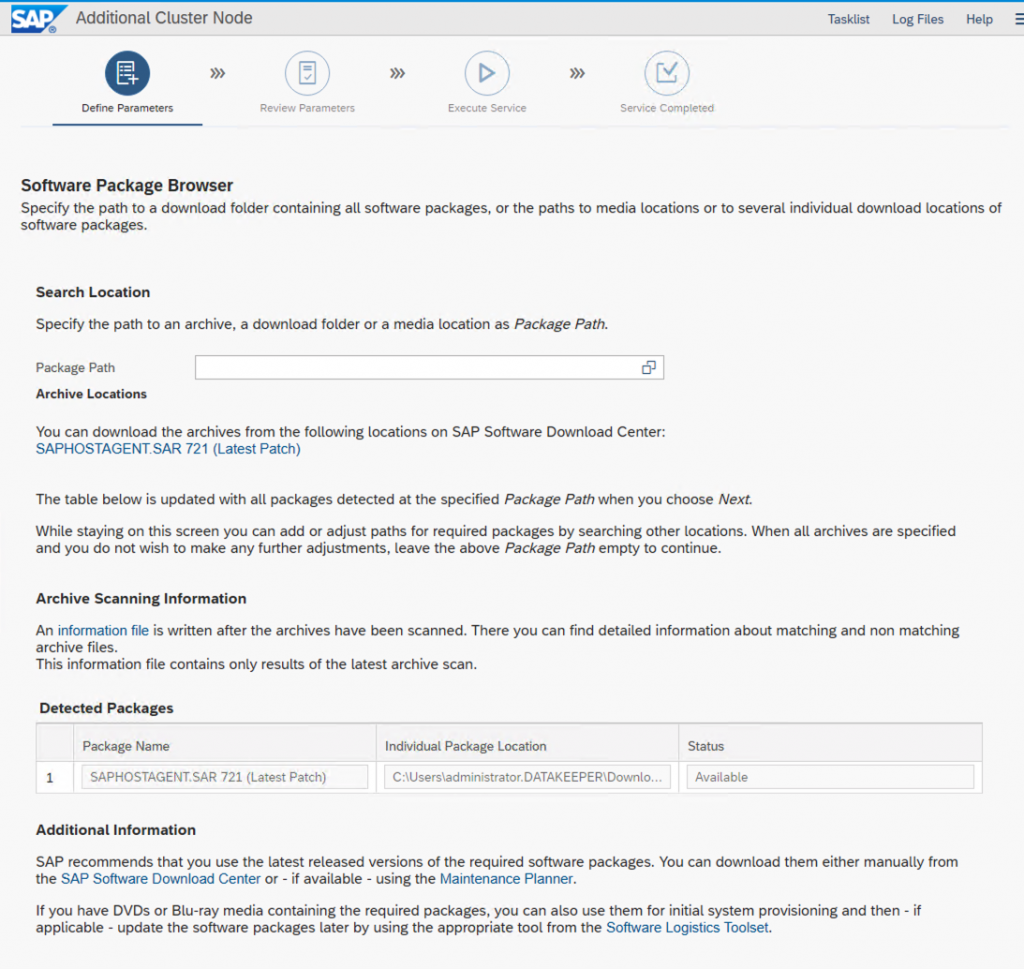Image resolution: width=1024 pixels, height=969 pixels.
Task: Click the Additional Cluster Node title
Action: [x=164, y=18]
